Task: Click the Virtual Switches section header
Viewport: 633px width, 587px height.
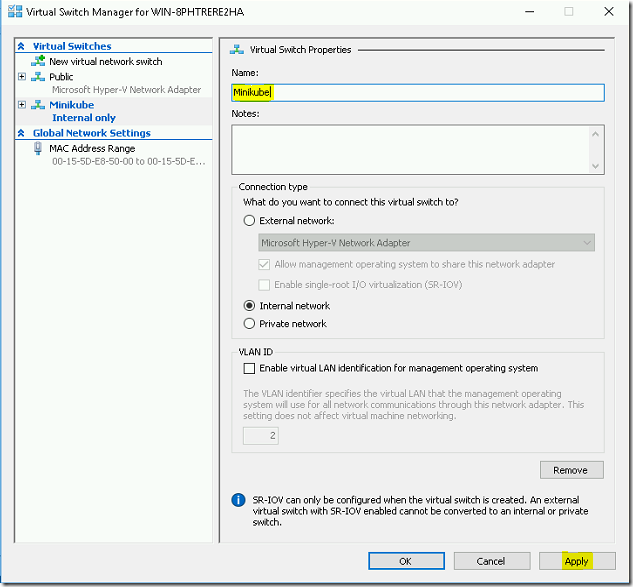Action: tap(72, 46)
